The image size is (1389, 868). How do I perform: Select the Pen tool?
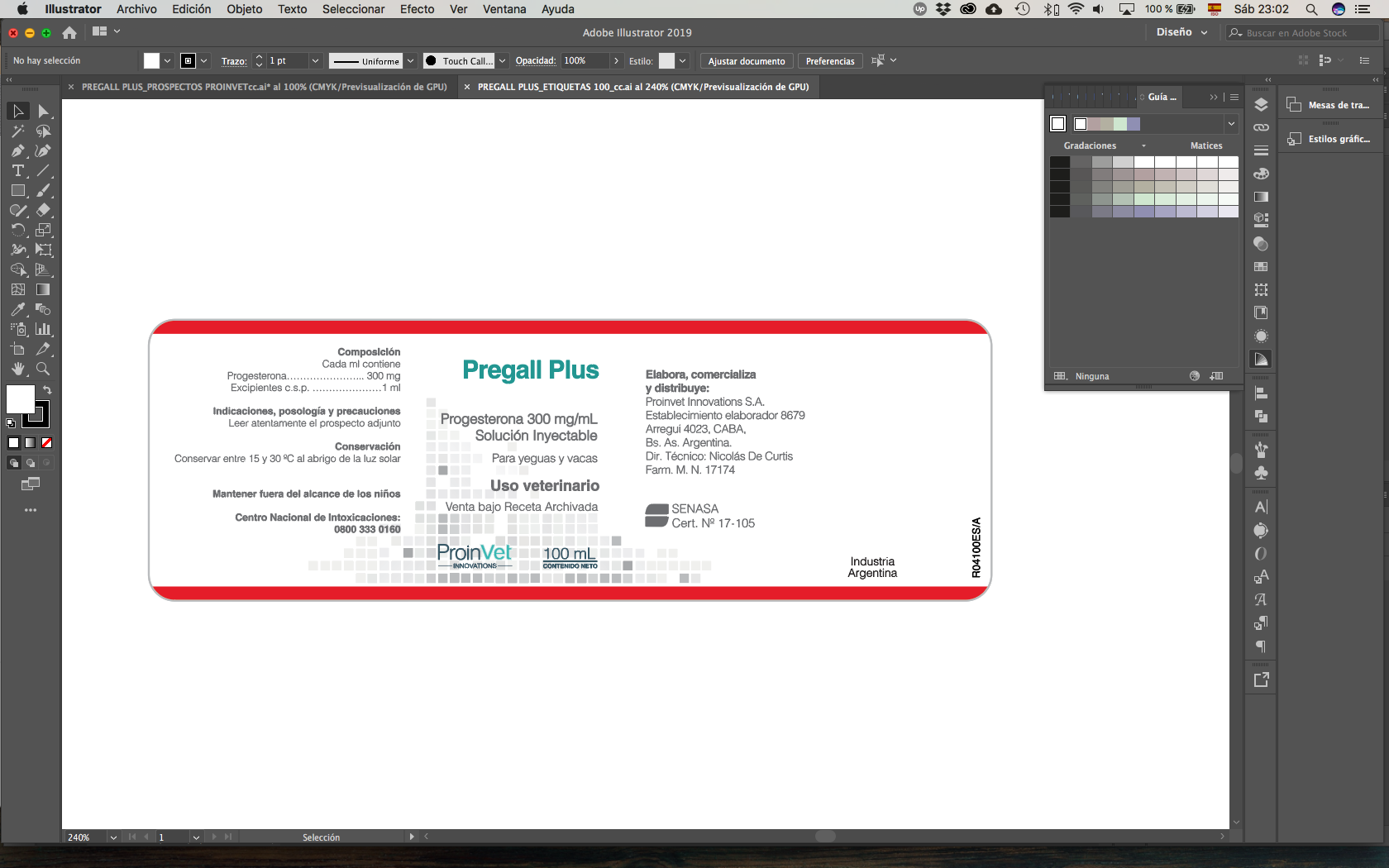tap(18, 150)
